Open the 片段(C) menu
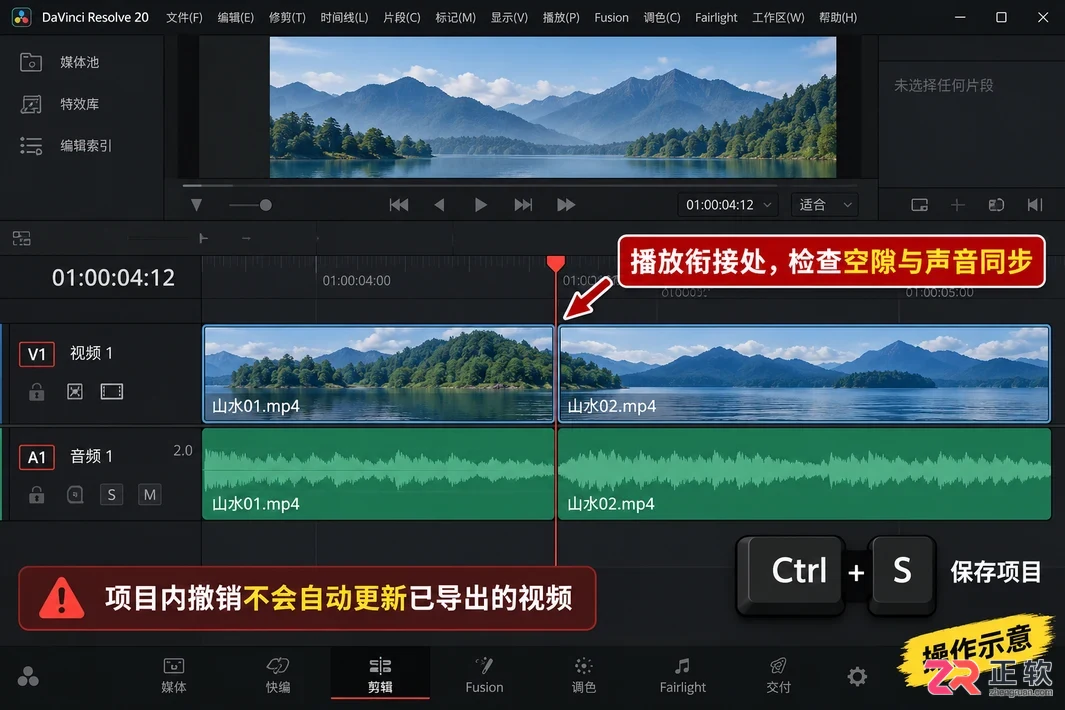 pos(401,18)
